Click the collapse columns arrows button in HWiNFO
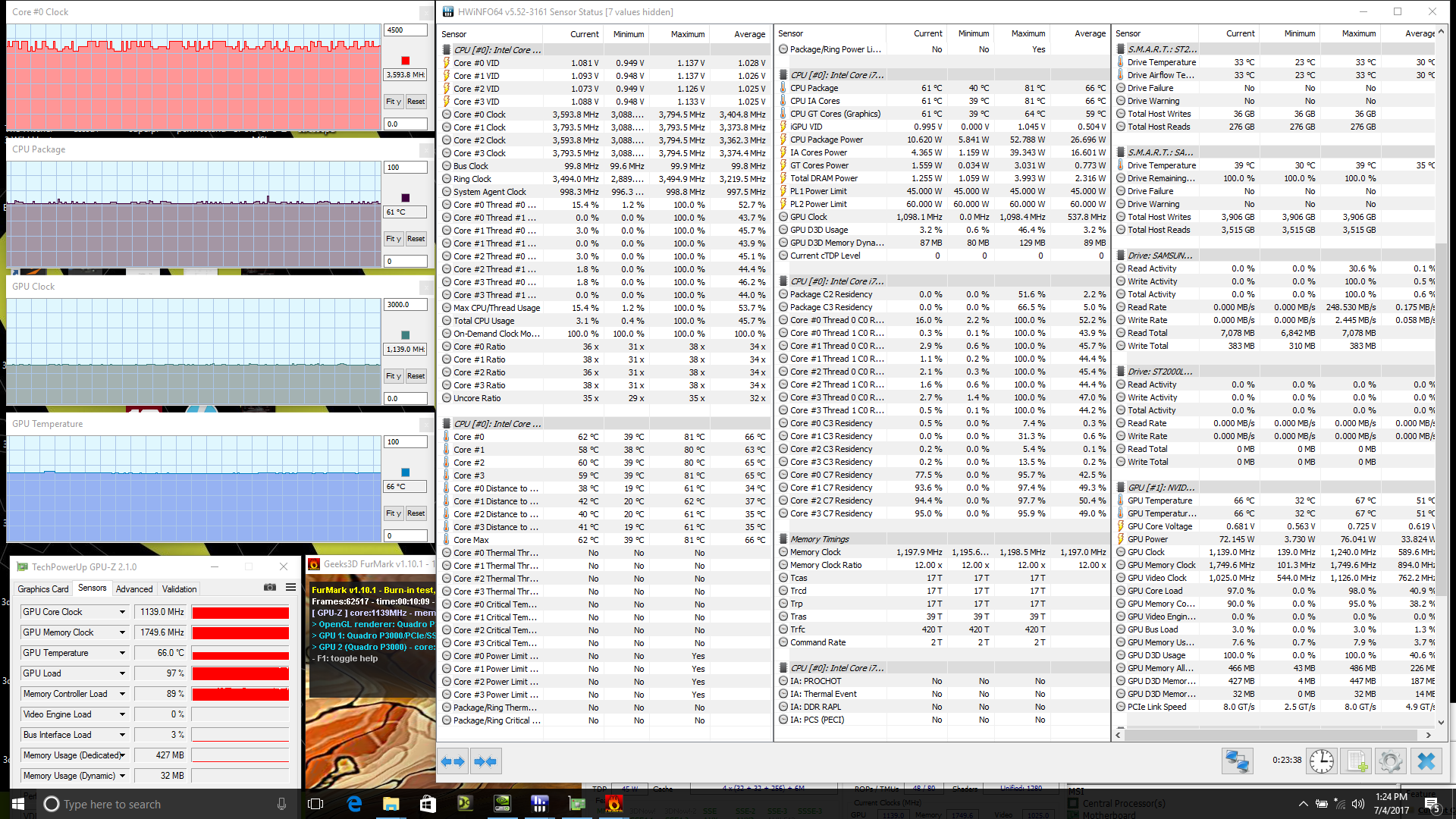The width and height of the screenshot is (1456, 819). click(x=485, y=761)
